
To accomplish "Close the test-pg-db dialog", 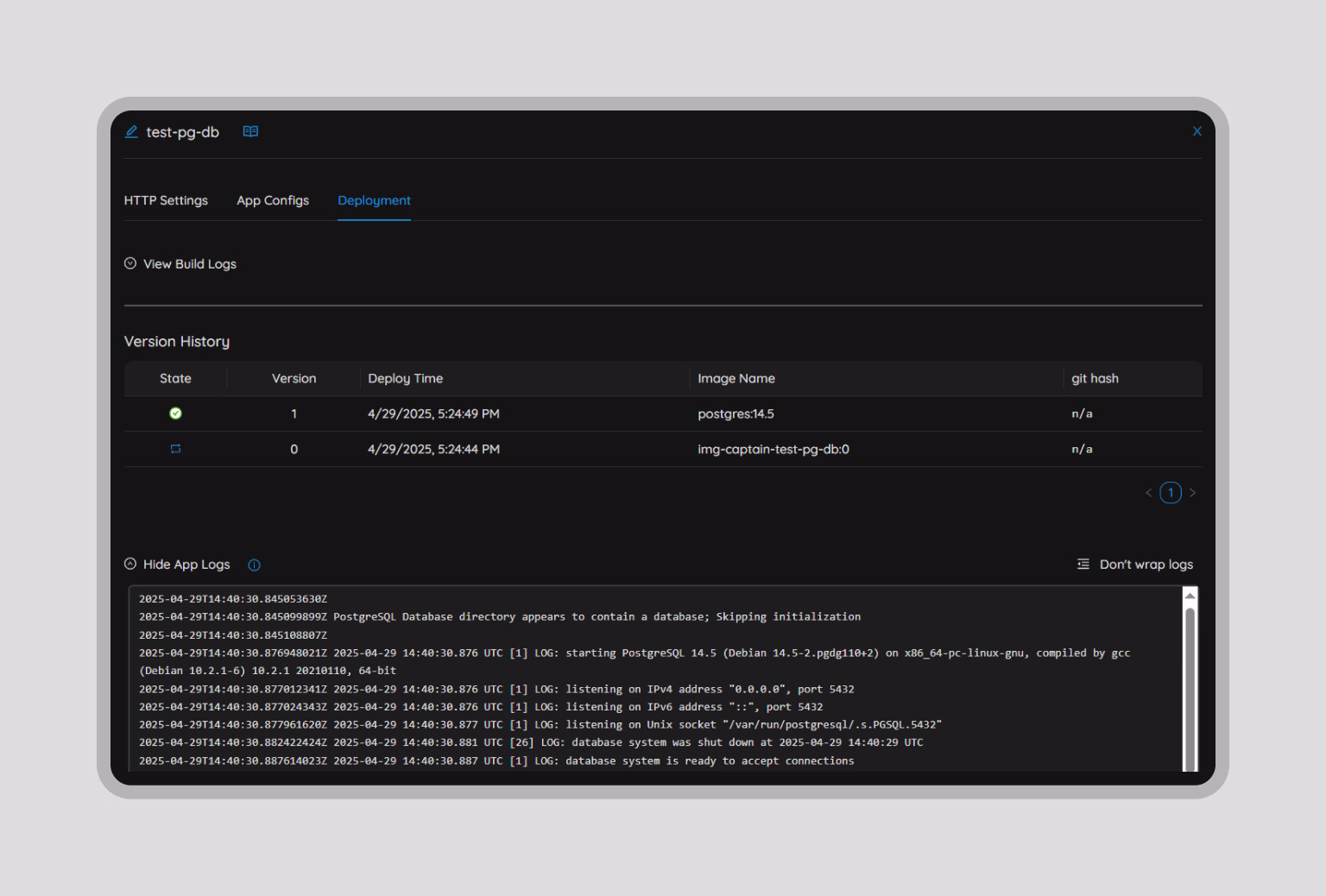I will point(1197,131).
